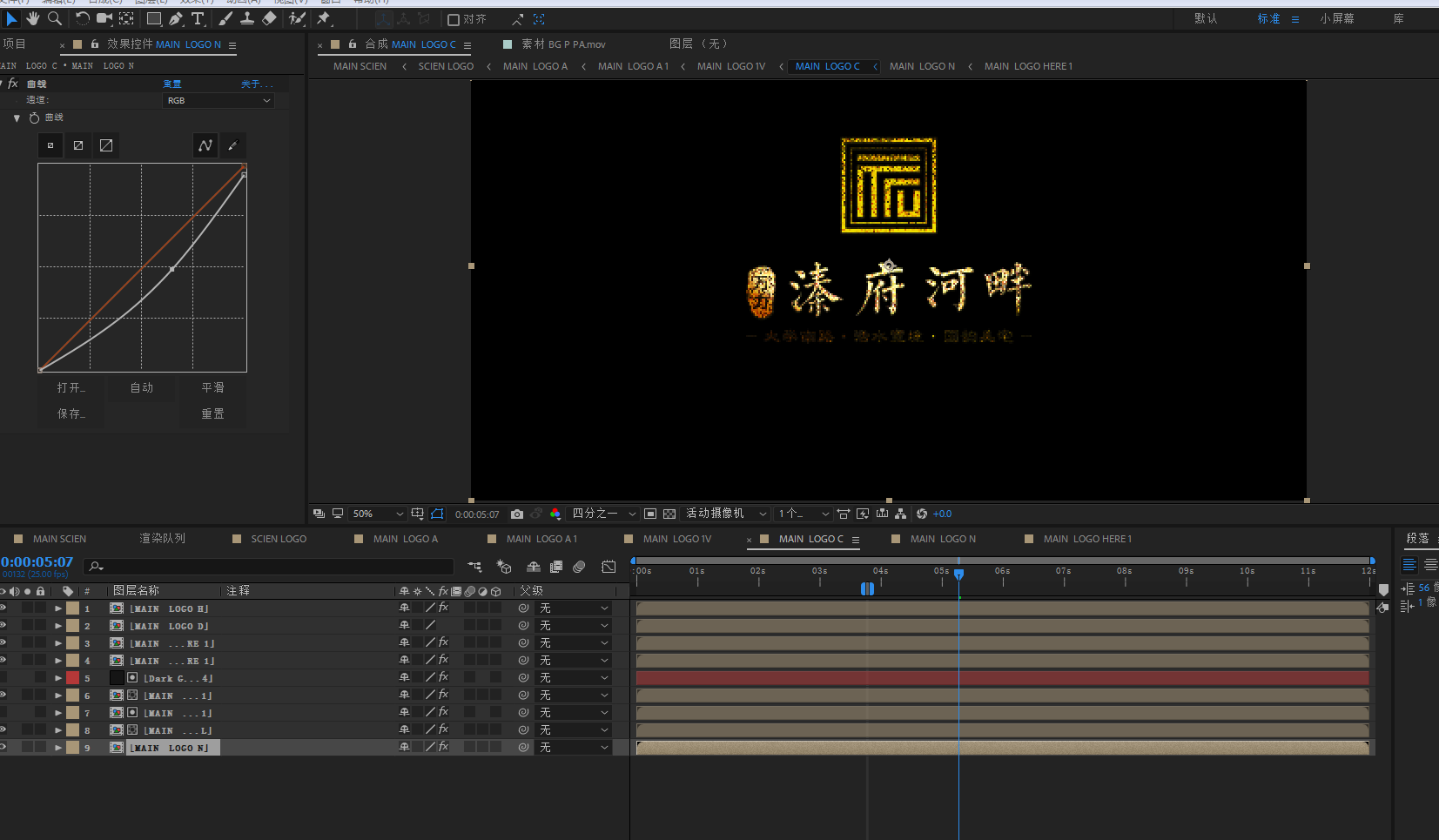
Task: Select the Unified Camera tool
Action: tap(104, 18)
